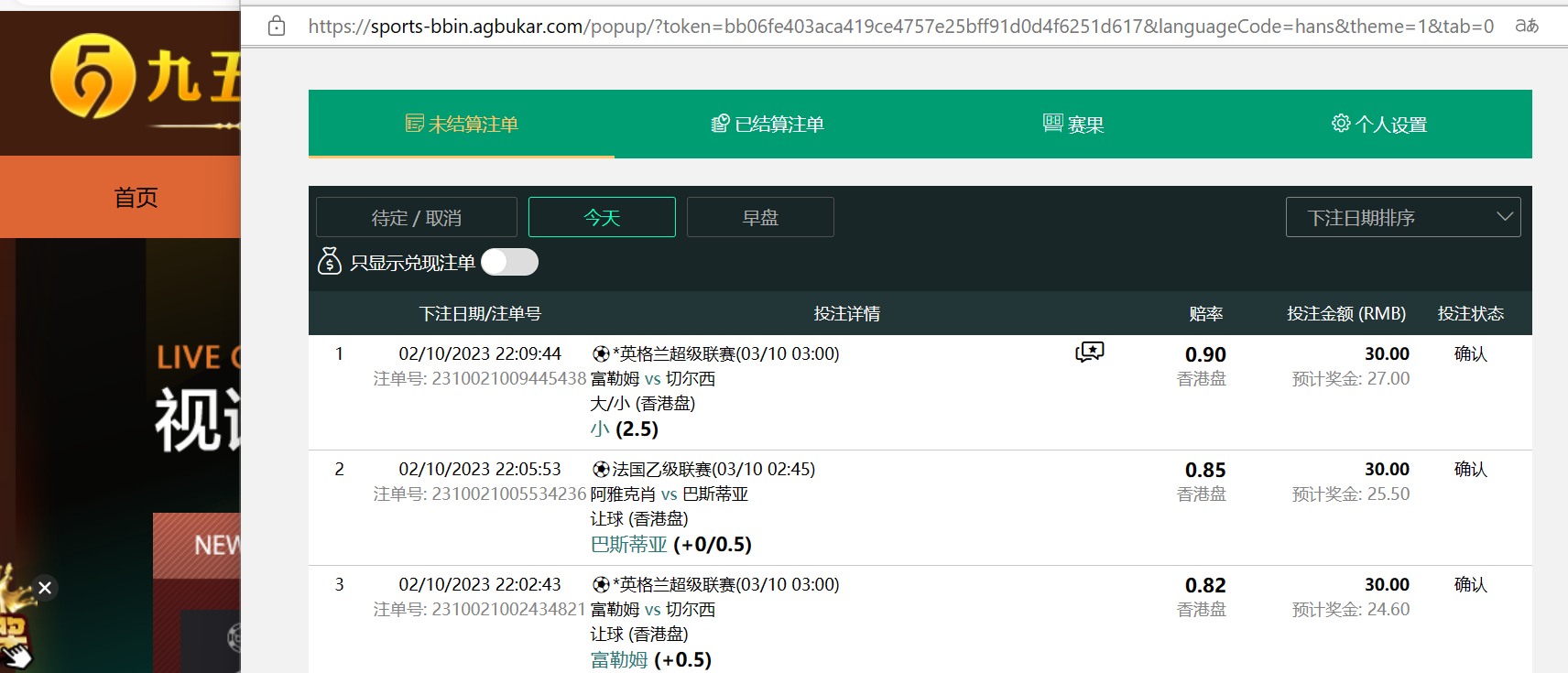Click the browser address bar URL
1568x673 pixels.
point(900,27)
